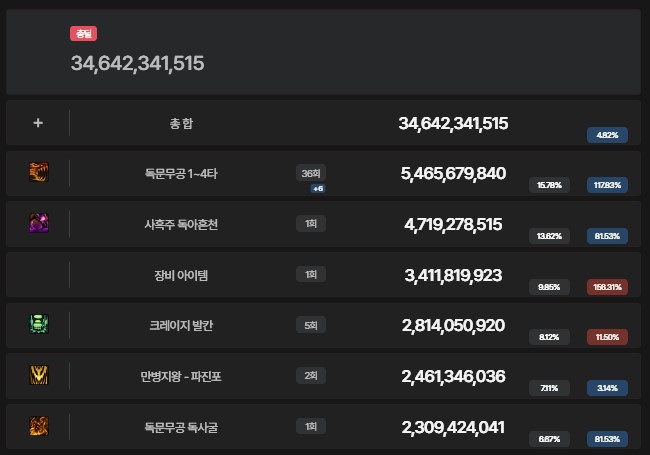The height and width of the screenshot is (455, 650).
Task: Click the 만병지왕 - 파진포 skill icon
Action: (x=38, y=376)
